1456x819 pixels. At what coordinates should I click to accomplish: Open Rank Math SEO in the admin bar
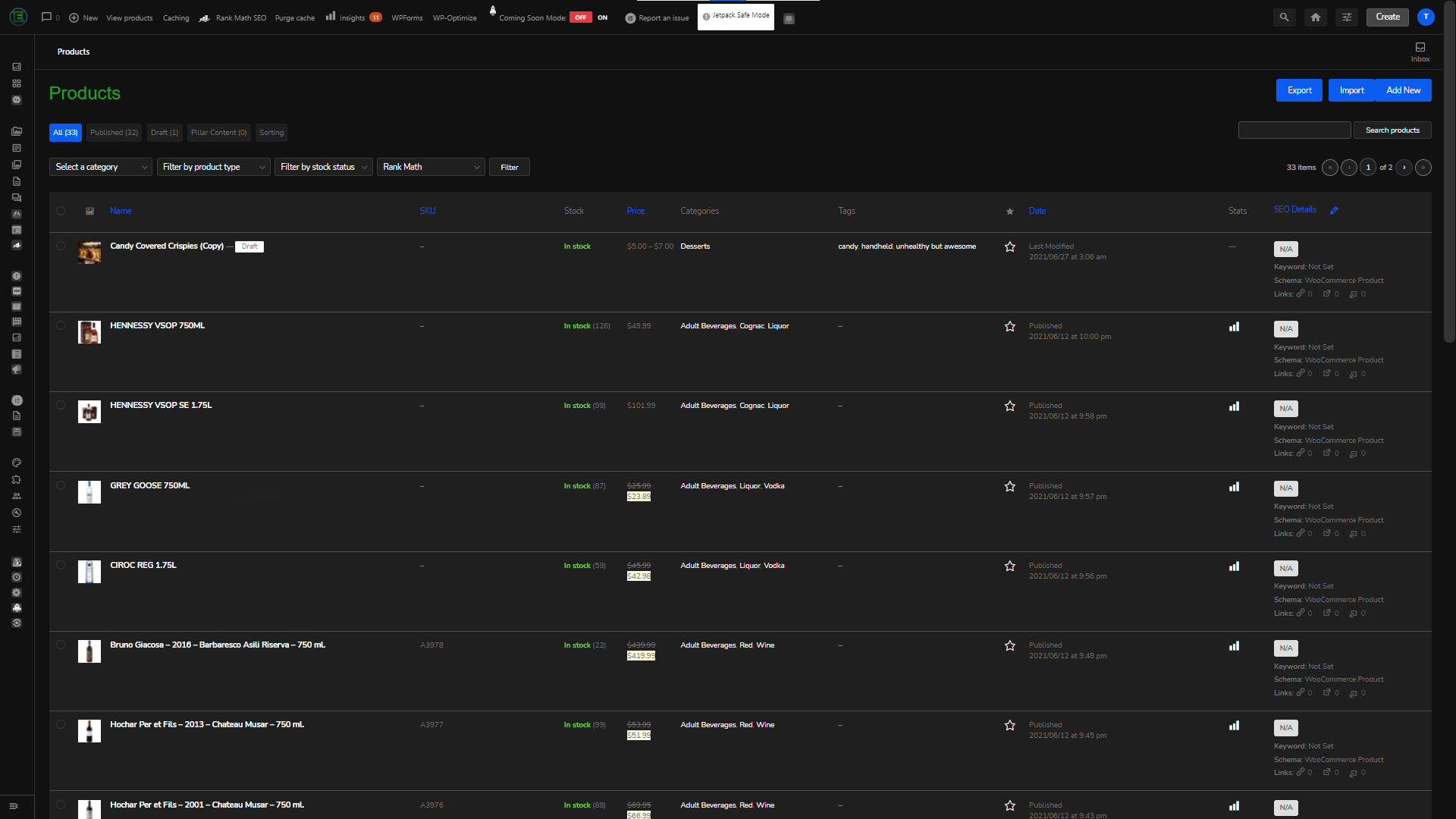click(233, 17)
